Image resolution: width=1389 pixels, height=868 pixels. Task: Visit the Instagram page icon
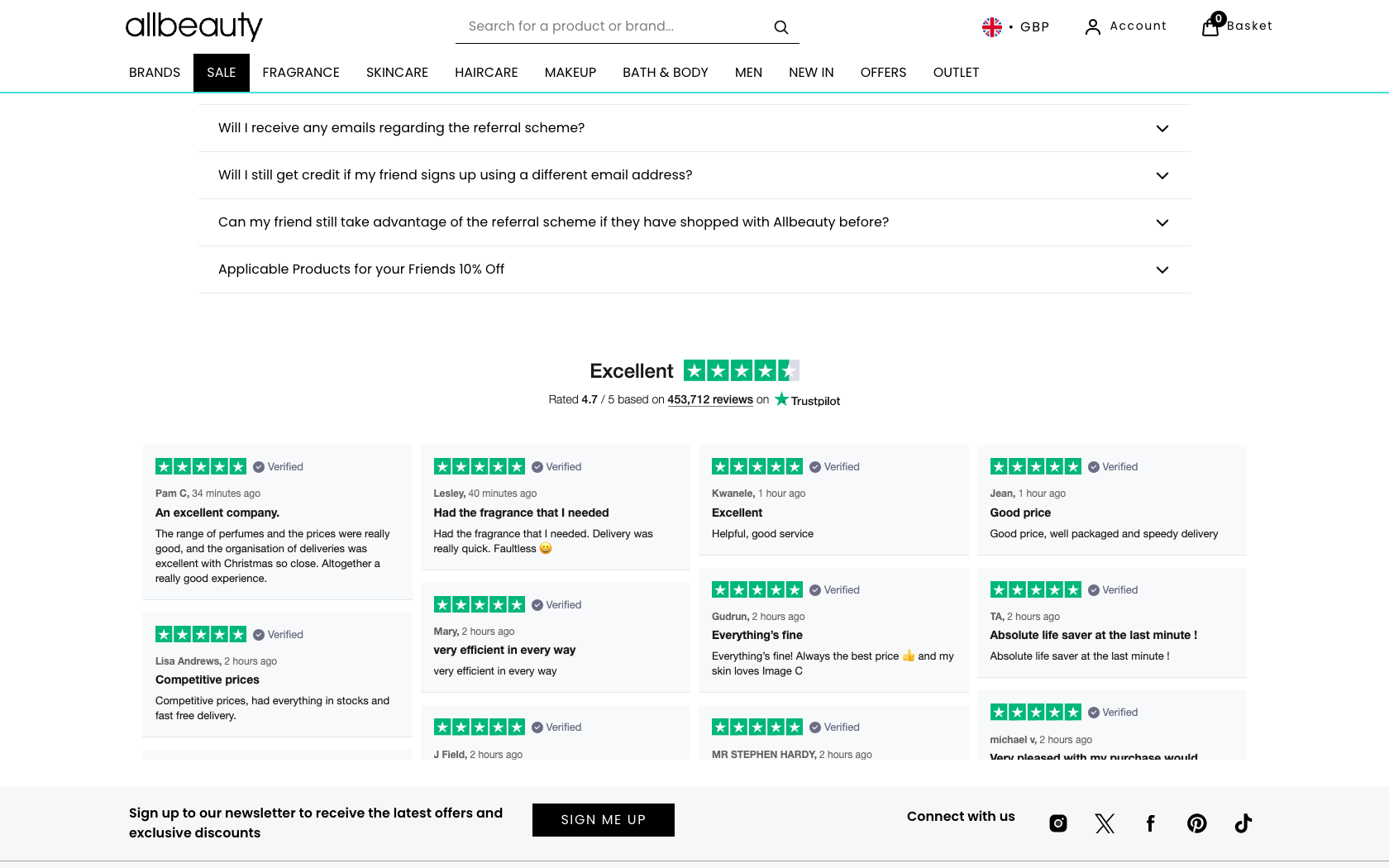1058,823
